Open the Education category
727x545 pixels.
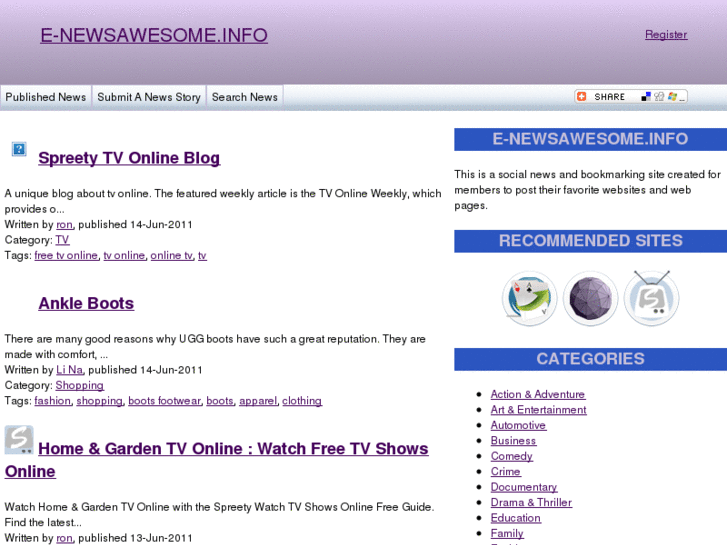coord(516,518)
